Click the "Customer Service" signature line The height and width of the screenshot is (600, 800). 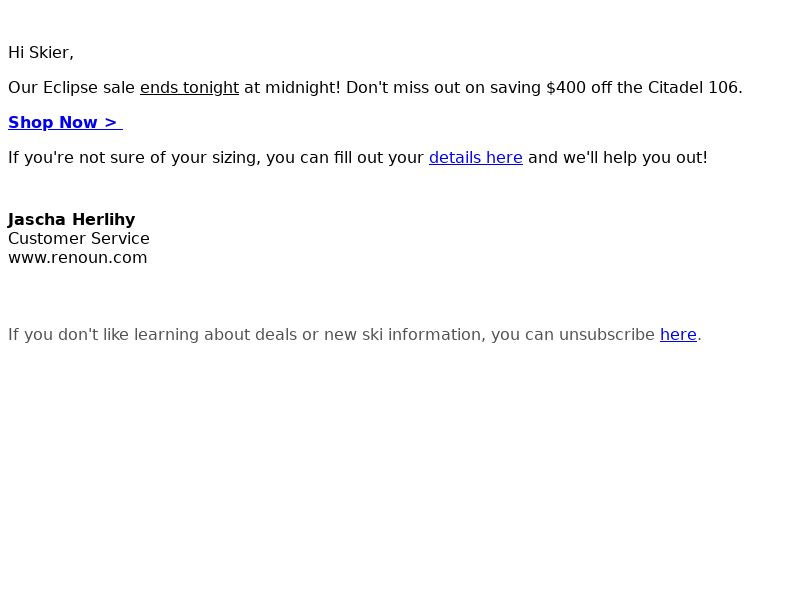pyautogui.click(x=79, y=238)
